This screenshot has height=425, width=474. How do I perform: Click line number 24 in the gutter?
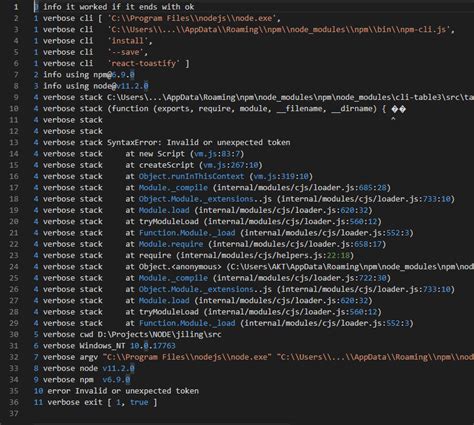coord(14,267)
